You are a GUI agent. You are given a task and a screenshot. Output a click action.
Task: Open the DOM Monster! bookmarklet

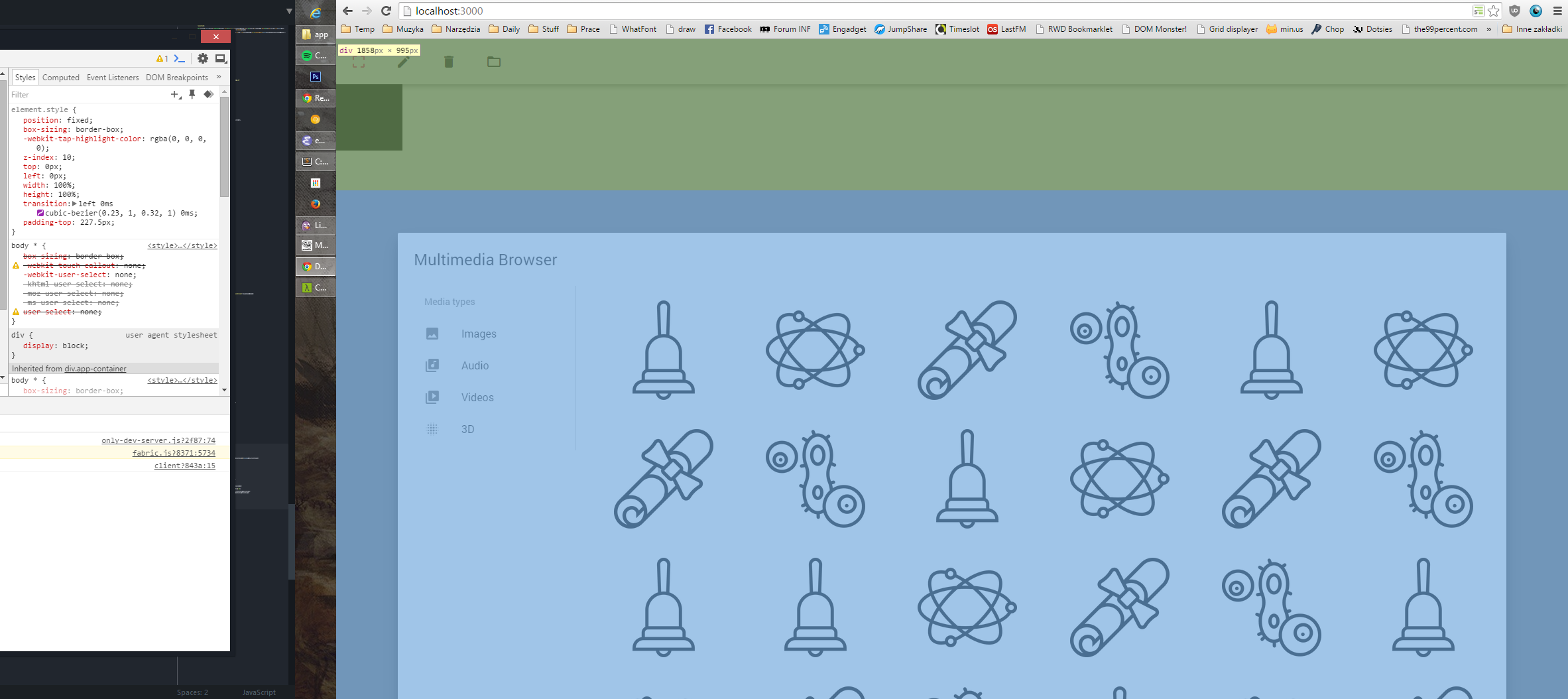click(x=1154, y=29)
